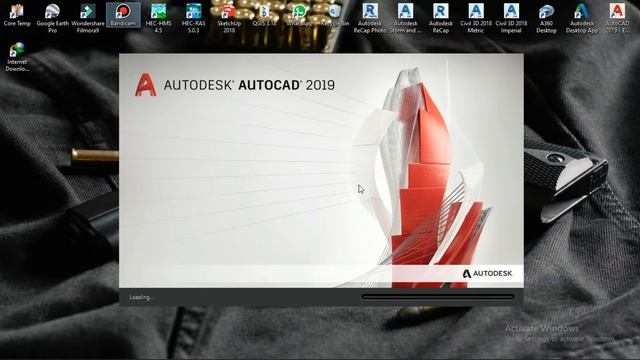Open the WhatsApp desktop shortcut
This screenshot has width=640, height=360.
click(x=299, y=15)
